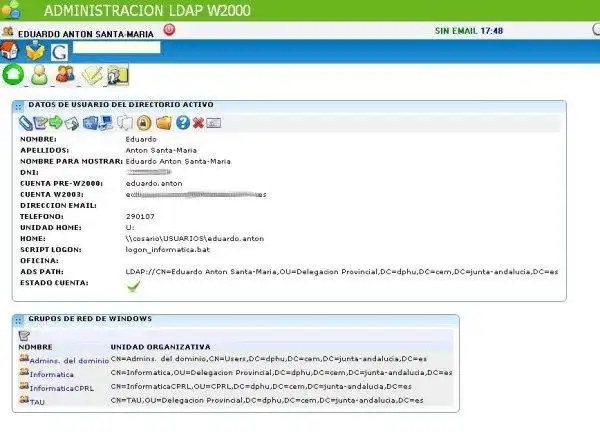This screenshot has width=600, height=442.
Task: Click the person with yellow board icon
Action: click(118, 75)
